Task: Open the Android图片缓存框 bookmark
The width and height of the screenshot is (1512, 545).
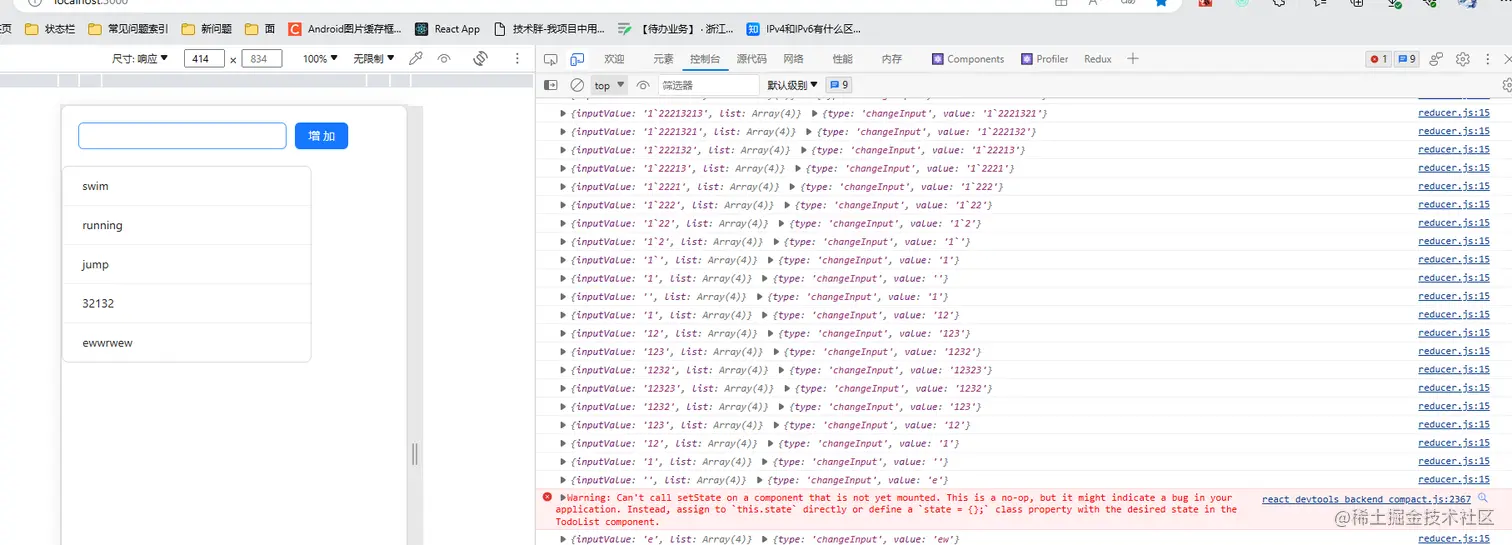Action: point(345,29)
